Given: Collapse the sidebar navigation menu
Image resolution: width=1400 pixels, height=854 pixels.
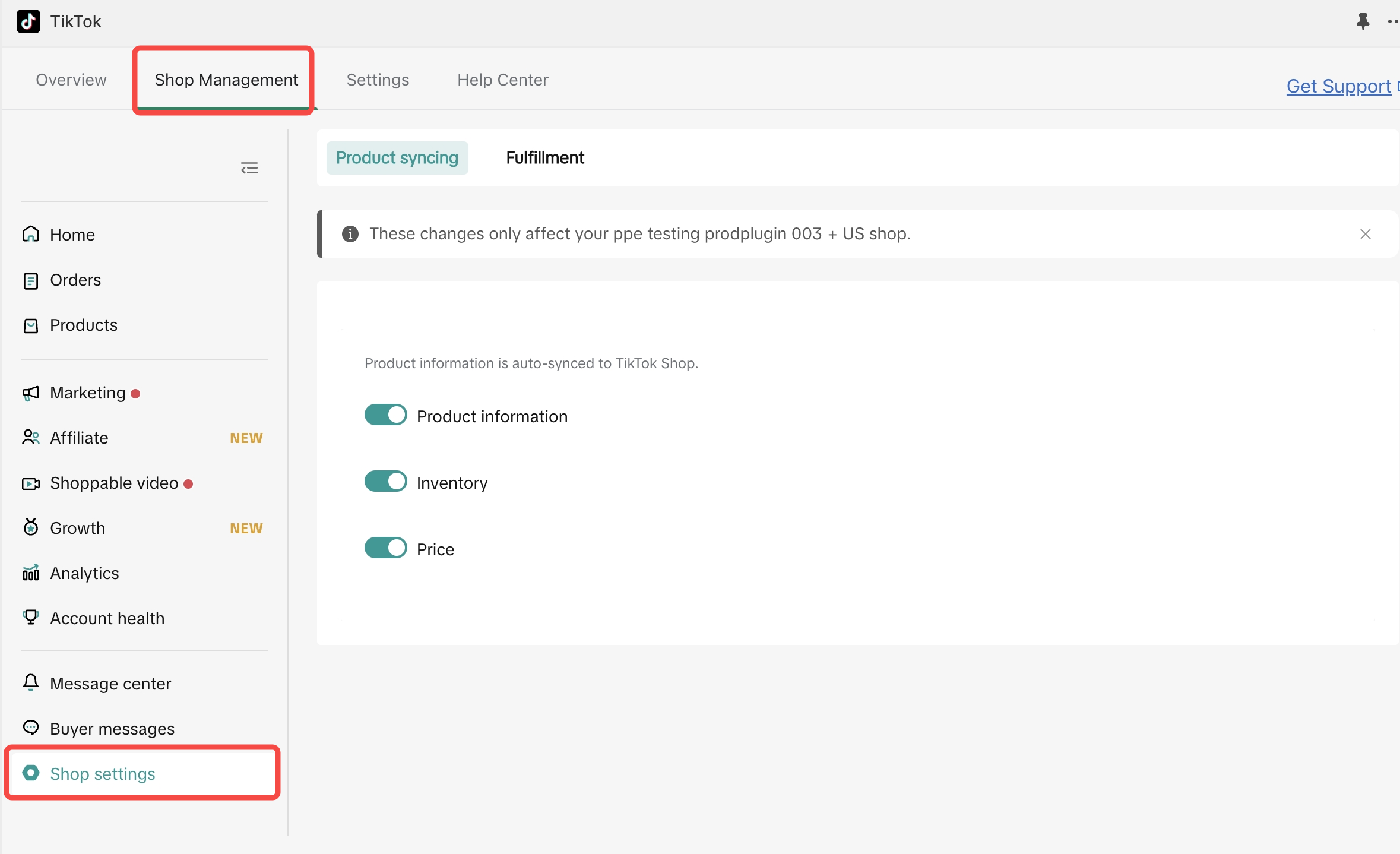Looking at the screenshot, I should click(249, 168).
